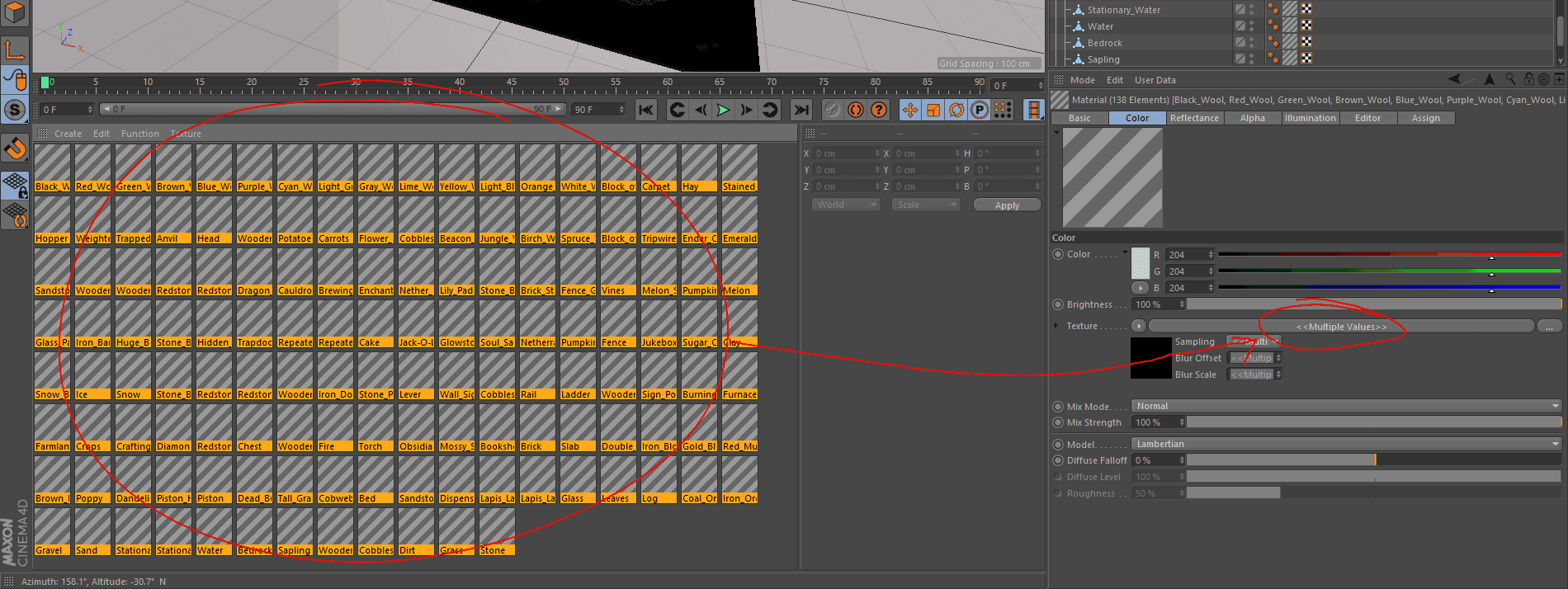Jump to end of animation

tap(801, 110)
